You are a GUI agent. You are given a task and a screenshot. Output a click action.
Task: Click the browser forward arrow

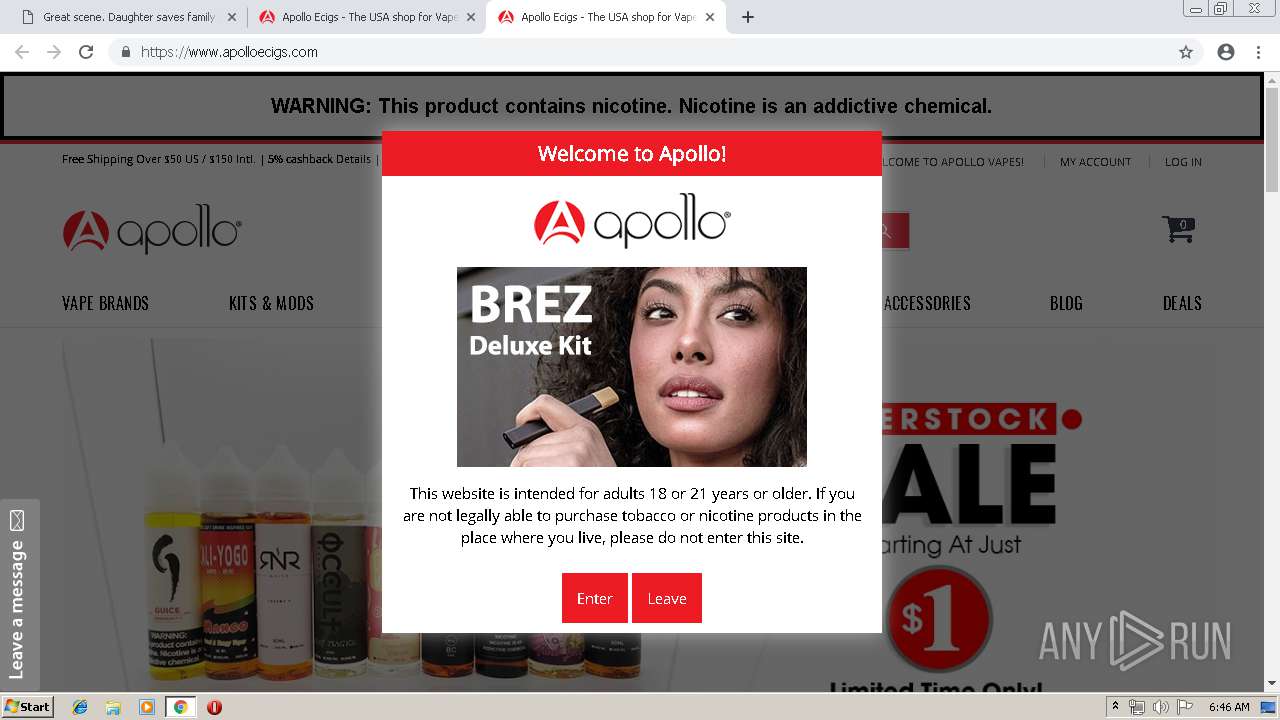pyautogui.click(x=54, y=52)
